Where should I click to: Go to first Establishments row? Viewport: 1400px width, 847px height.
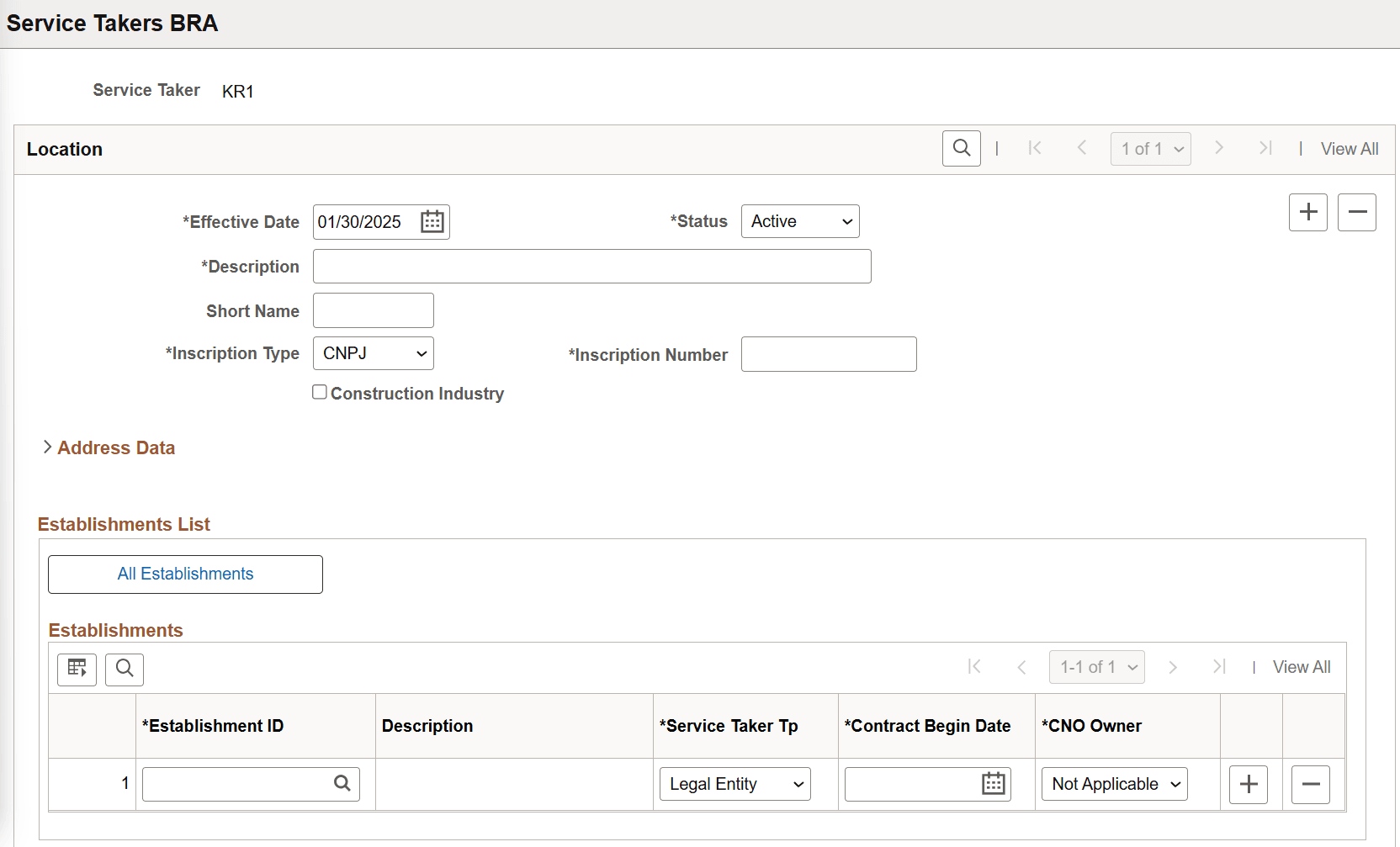click(974, 667)
